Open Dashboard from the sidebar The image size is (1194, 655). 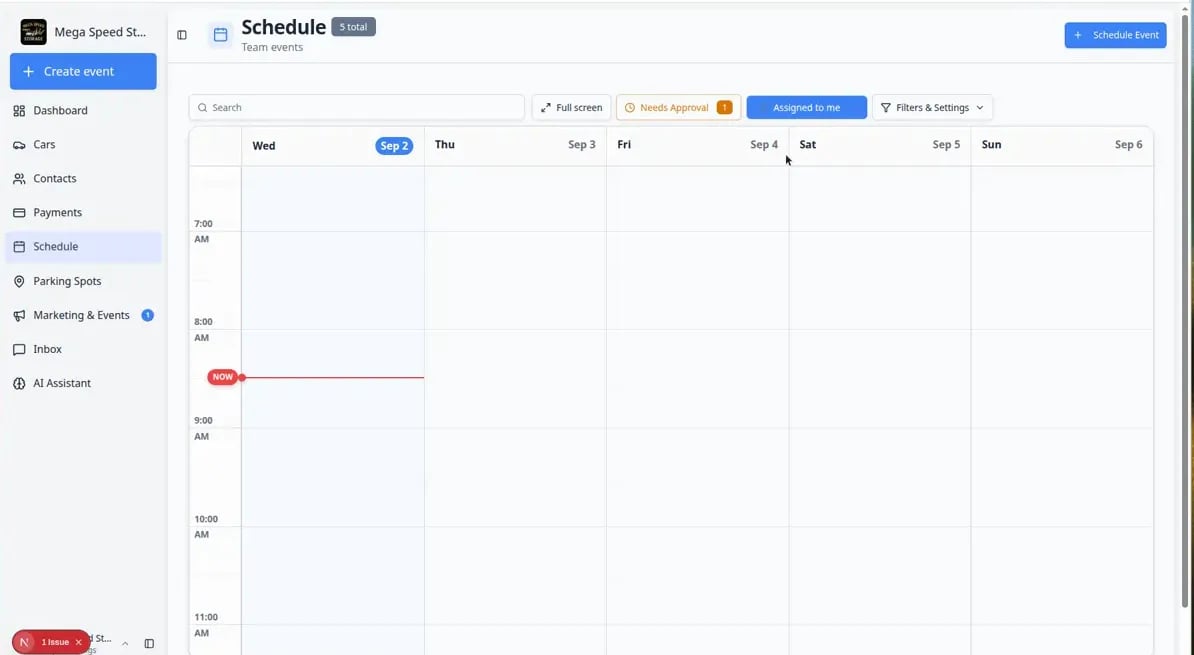83,110
